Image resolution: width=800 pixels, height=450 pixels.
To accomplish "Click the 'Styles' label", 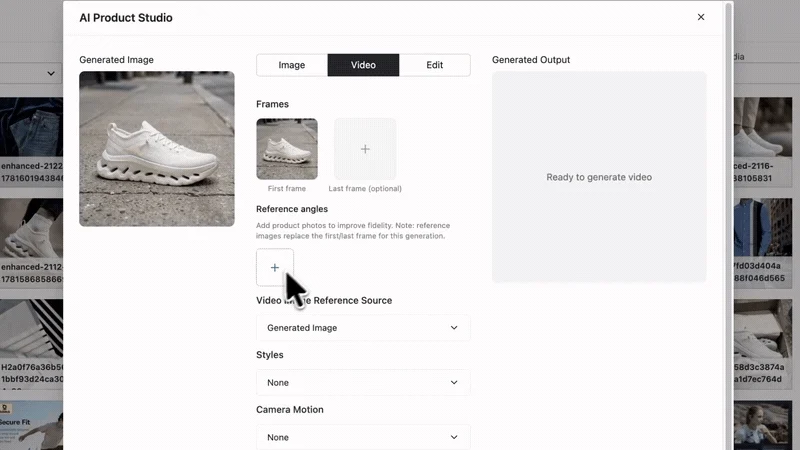I will (x=269, y=355).
